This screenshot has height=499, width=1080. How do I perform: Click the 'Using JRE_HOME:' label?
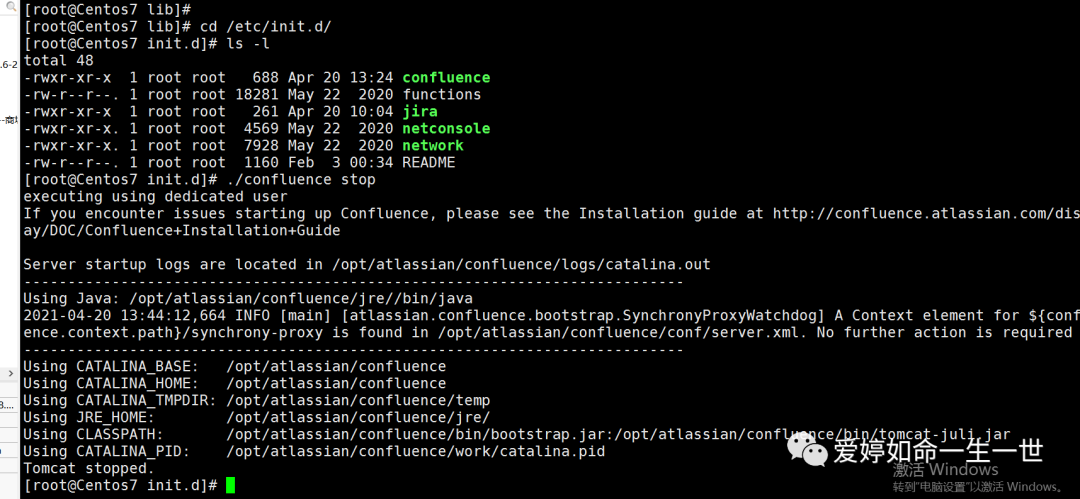pos(90,417)
